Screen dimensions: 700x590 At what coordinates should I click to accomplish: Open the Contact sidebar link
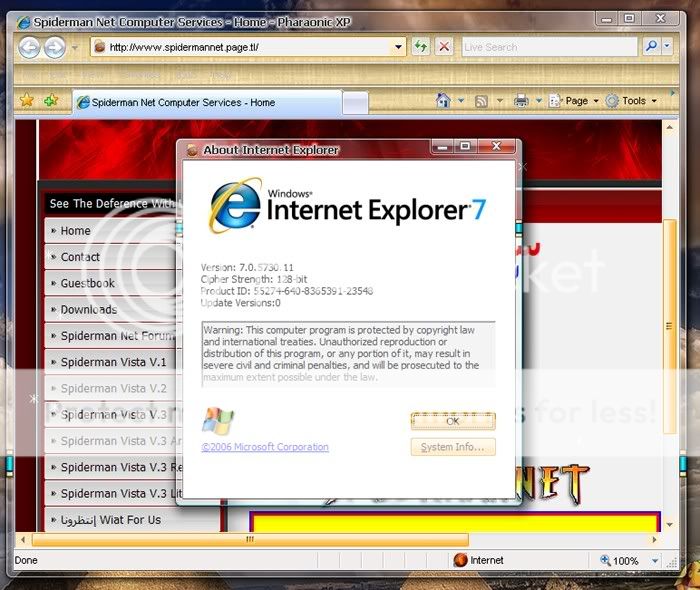click(x=112, y=257)
